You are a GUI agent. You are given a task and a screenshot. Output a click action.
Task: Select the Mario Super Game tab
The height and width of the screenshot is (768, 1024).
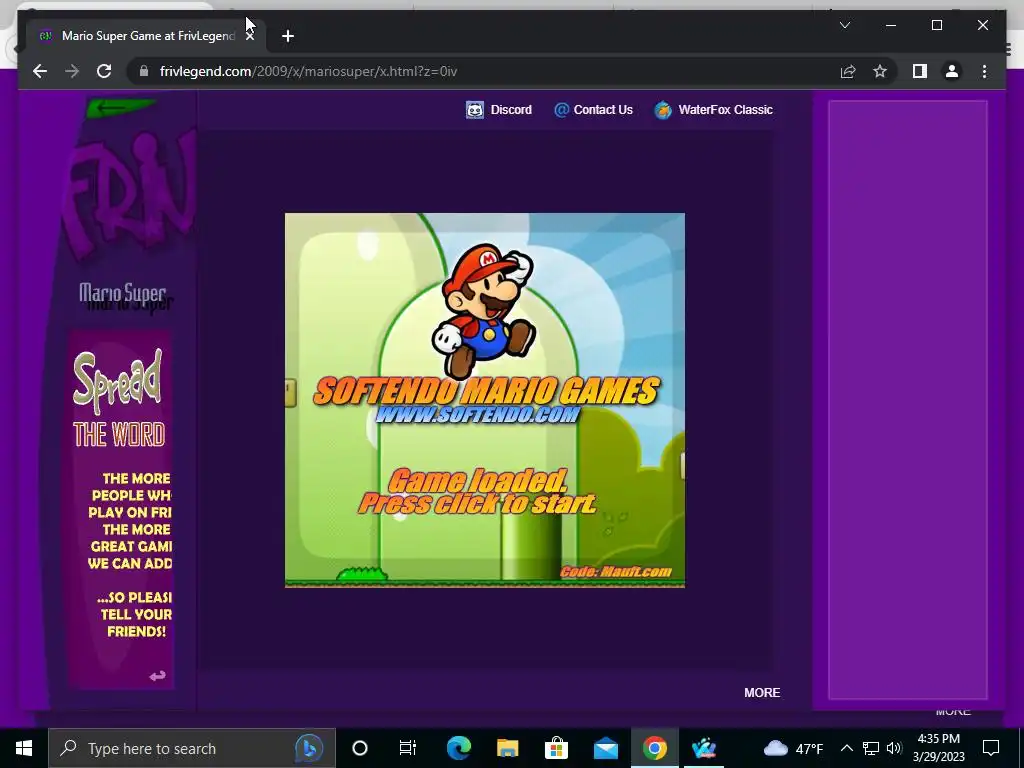point(145,36)
